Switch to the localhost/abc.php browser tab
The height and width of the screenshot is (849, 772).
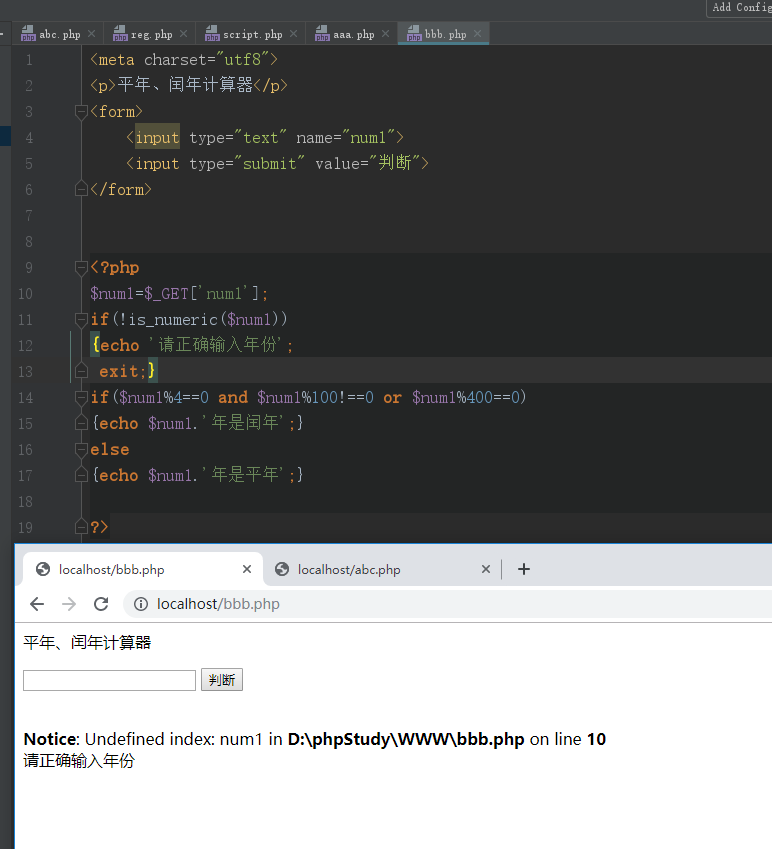click(348, 569)
